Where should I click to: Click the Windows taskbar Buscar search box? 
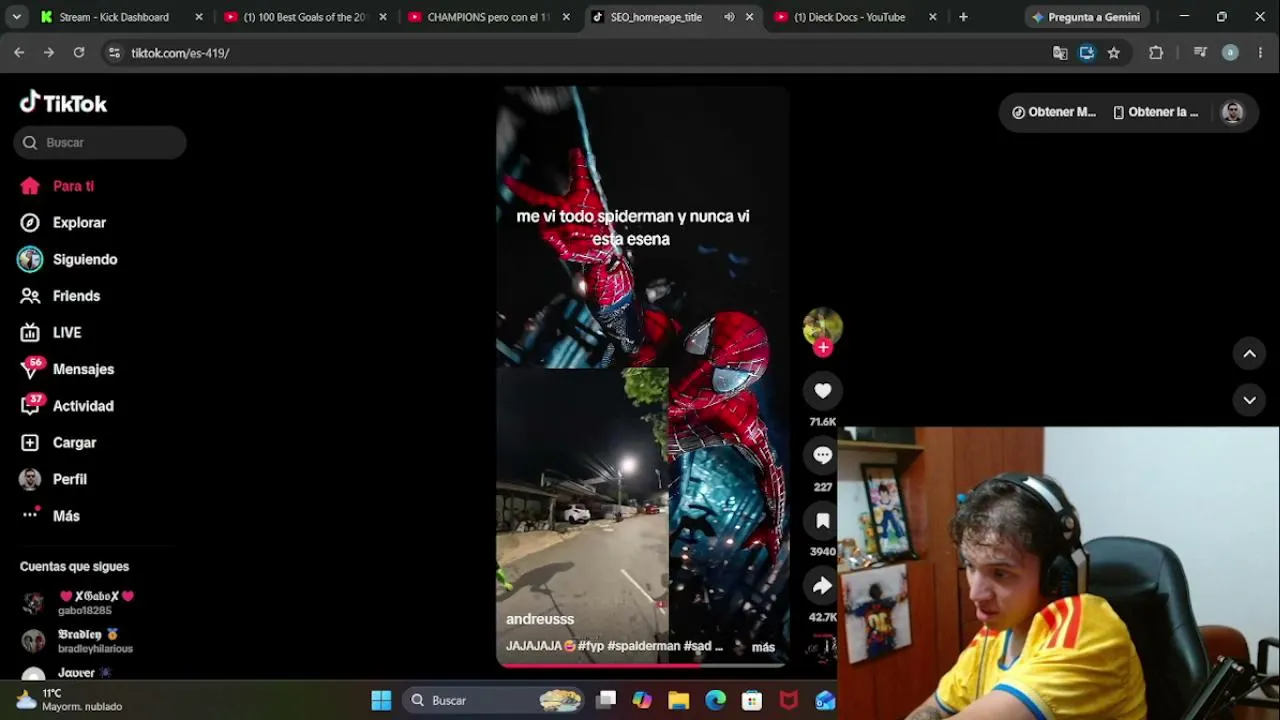[494, 700]
